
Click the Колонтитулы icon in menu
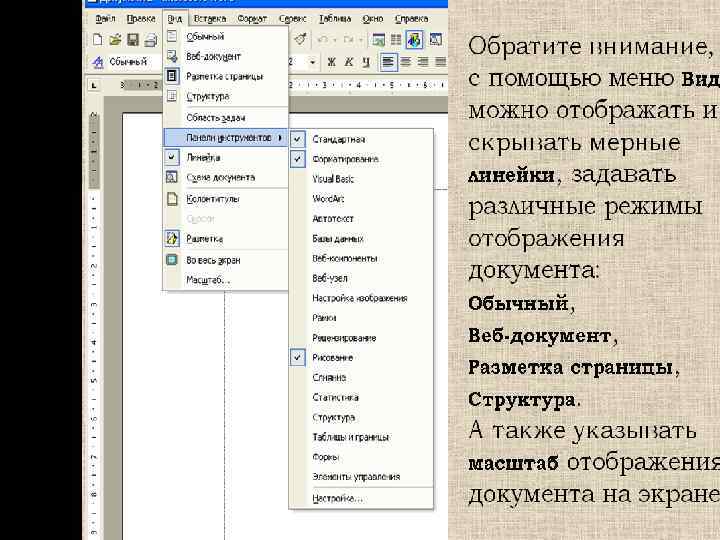pyautogui.click(x=172, y=199)
